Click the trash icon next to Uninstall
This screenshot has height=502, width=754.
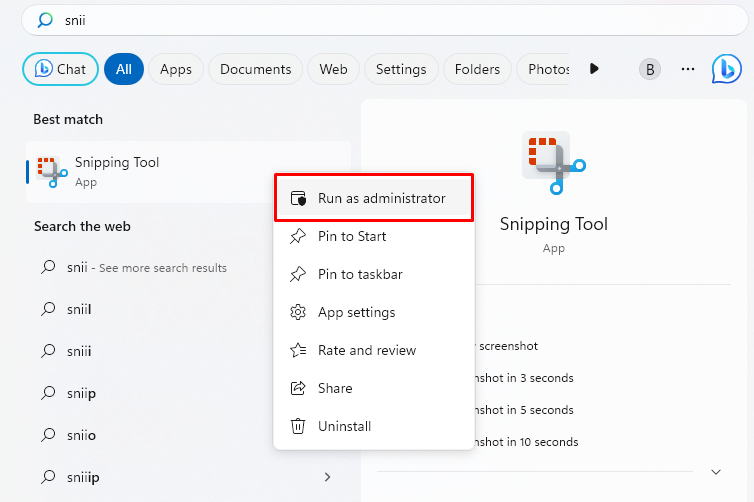pyautogui.click(x=297, y=426)
